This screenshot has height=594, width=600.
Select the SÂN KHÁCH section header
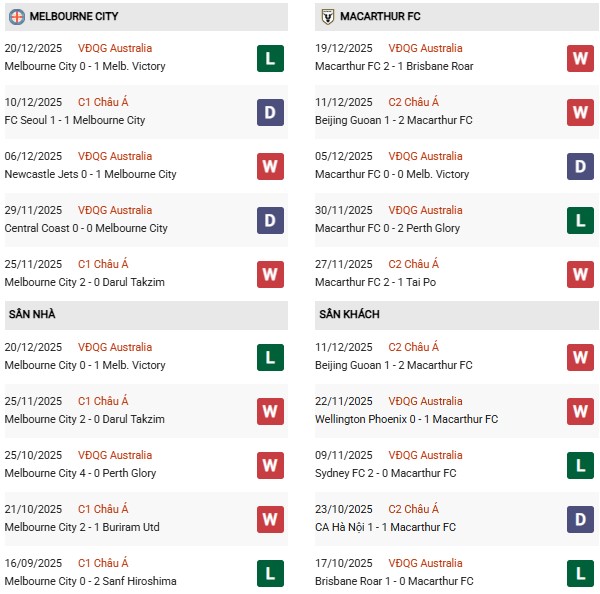tap(349, 315)
